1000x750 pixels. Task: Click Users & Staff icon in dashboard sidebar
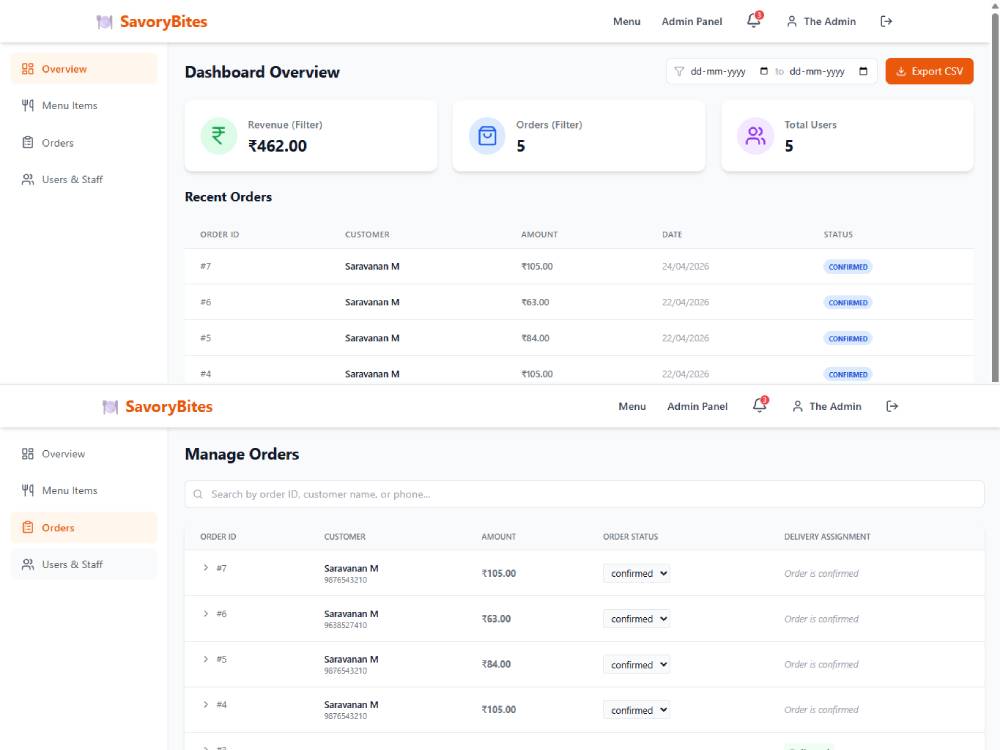click(x=27, y=179)
